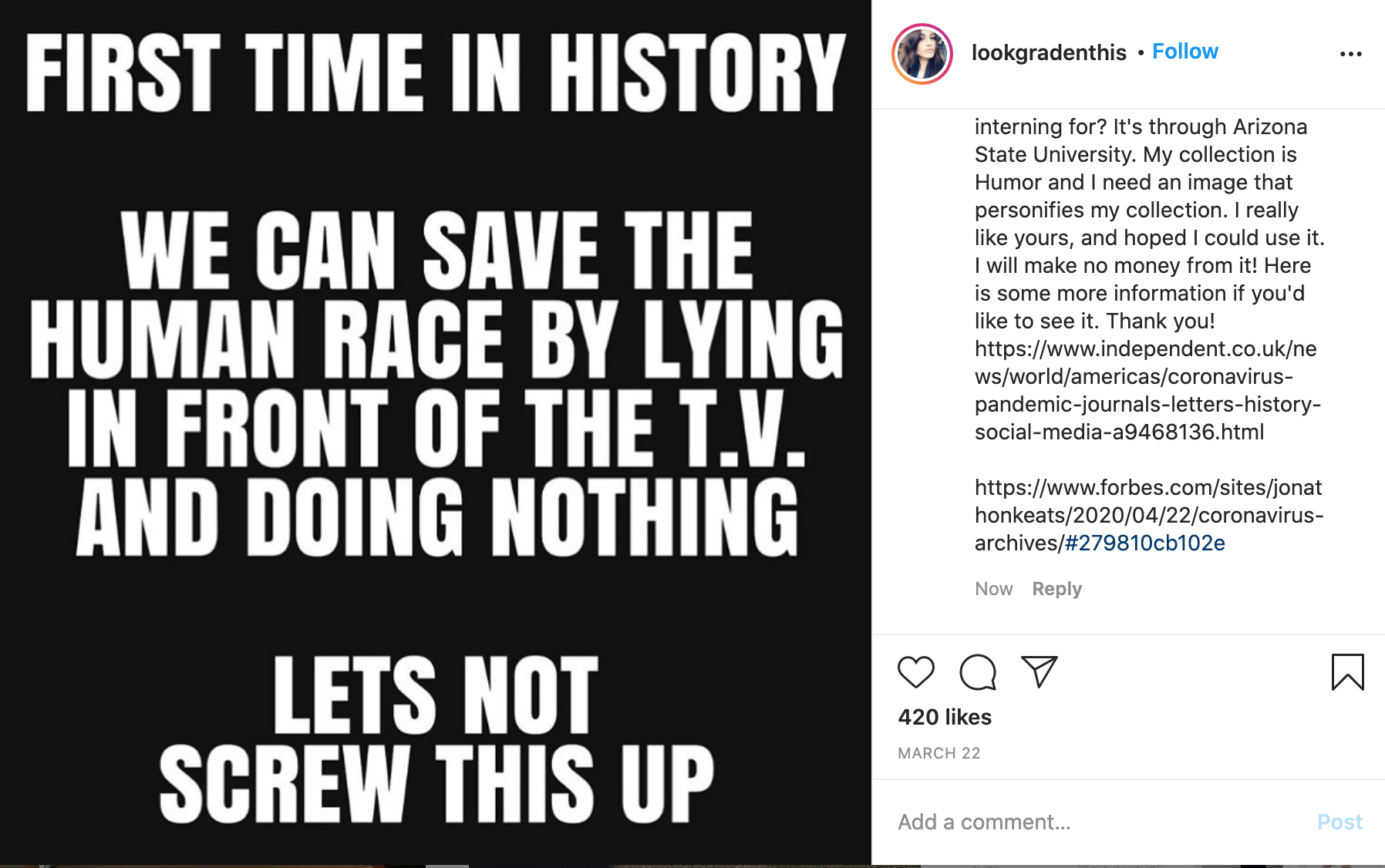Image resolution: width=1385 pixels, height=868 pixels.
Task: Save the post with the bookmark icon
Action: point(1347,671)
